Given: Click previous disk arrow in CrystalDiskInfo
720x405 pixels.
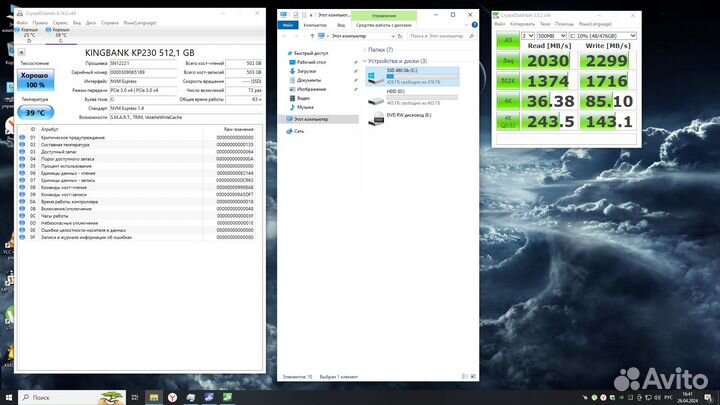Looking at the screenshot, I should [x=21, y=52].
